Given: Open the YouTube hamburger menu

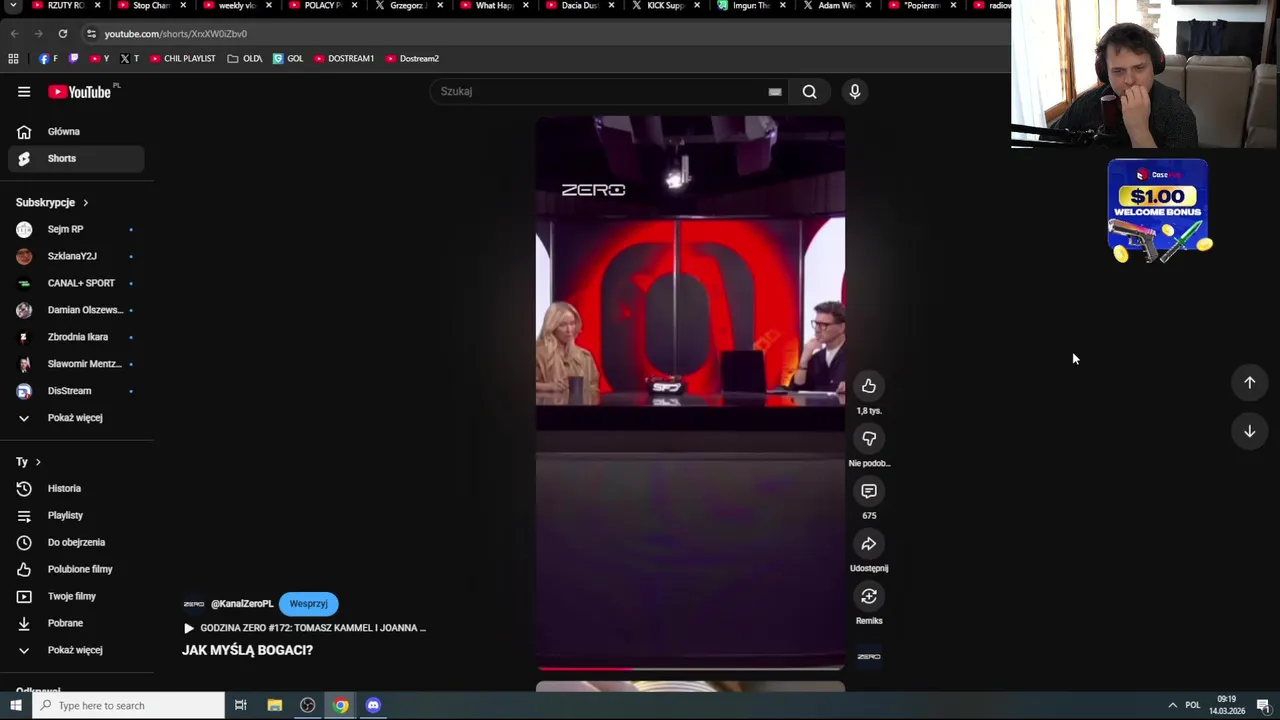Looking at the screenshot, I should [24, 91].
